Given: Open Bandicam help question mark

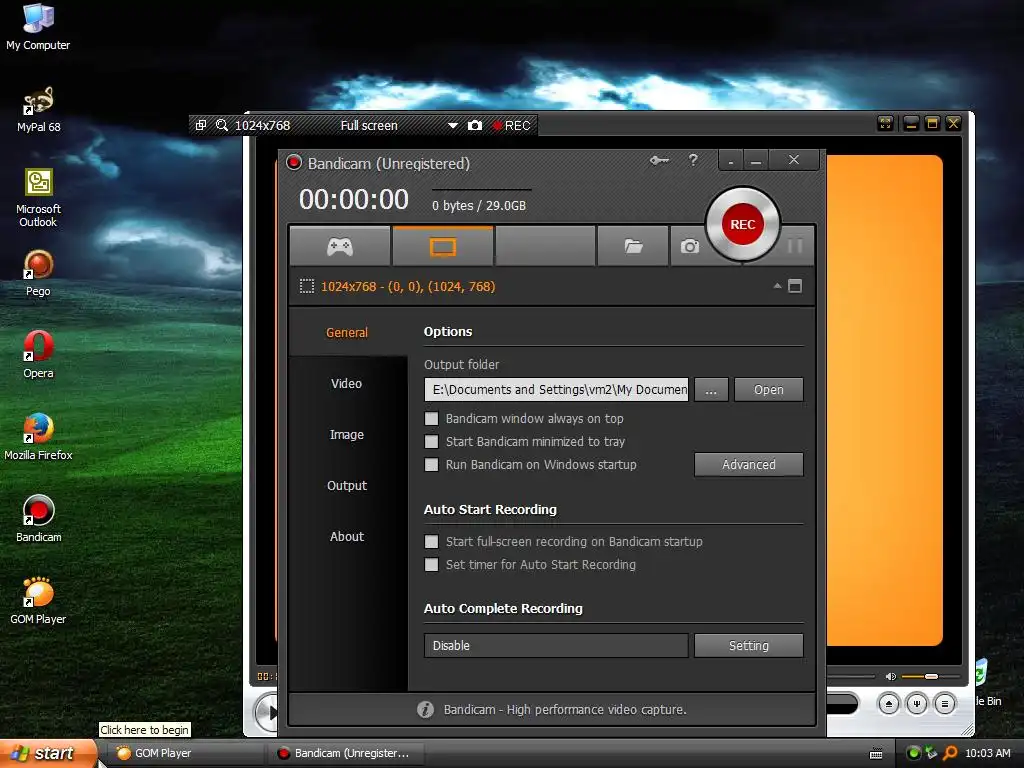Looking at the screenshot, I should (693, 159).
